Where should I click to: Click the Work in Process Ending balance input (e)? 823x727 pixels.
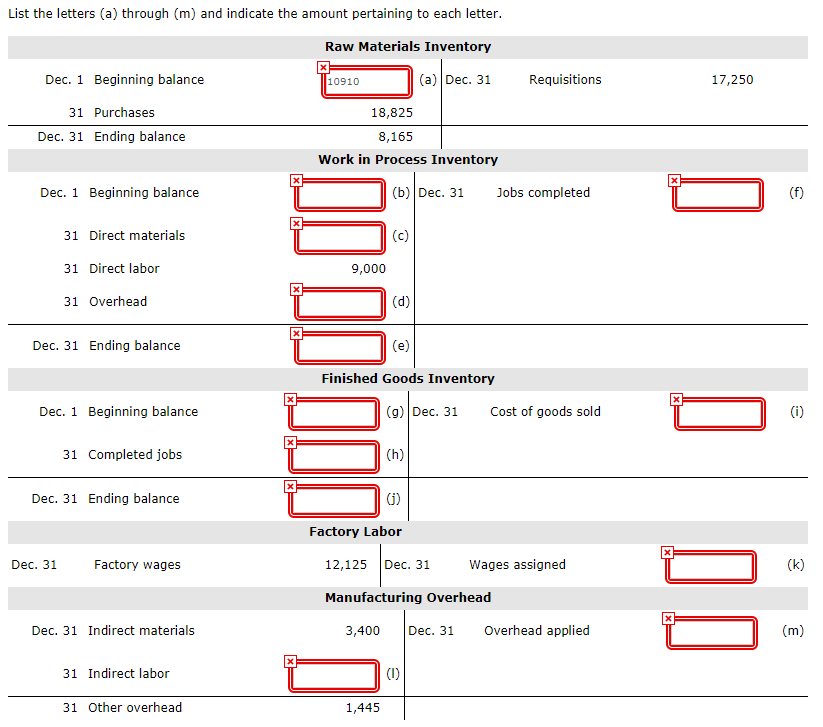(x=339, y=348)
